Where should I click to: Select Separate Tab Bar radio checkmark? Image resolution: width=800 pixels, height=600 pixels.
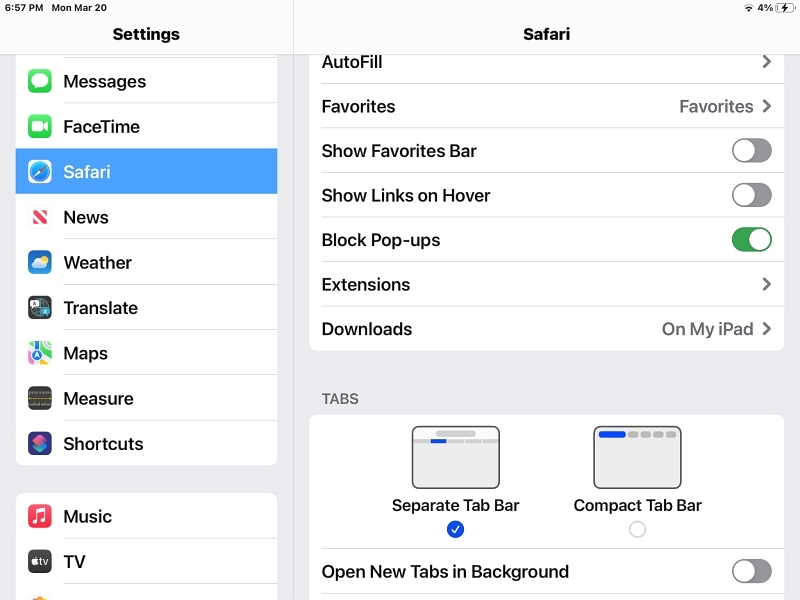click(x=455, y=529)
